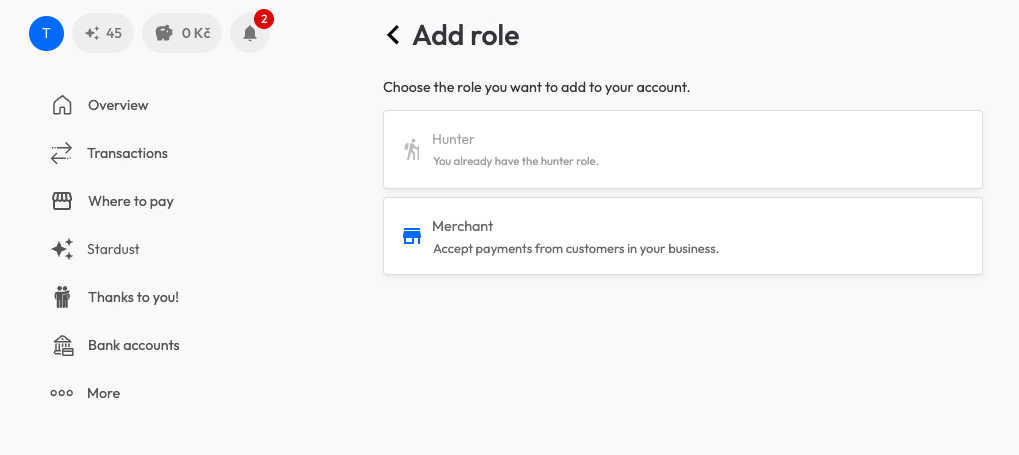Screen dimensions: 1019x455
Task: Click the disabled Hunter role card
Action: (682, 150)
